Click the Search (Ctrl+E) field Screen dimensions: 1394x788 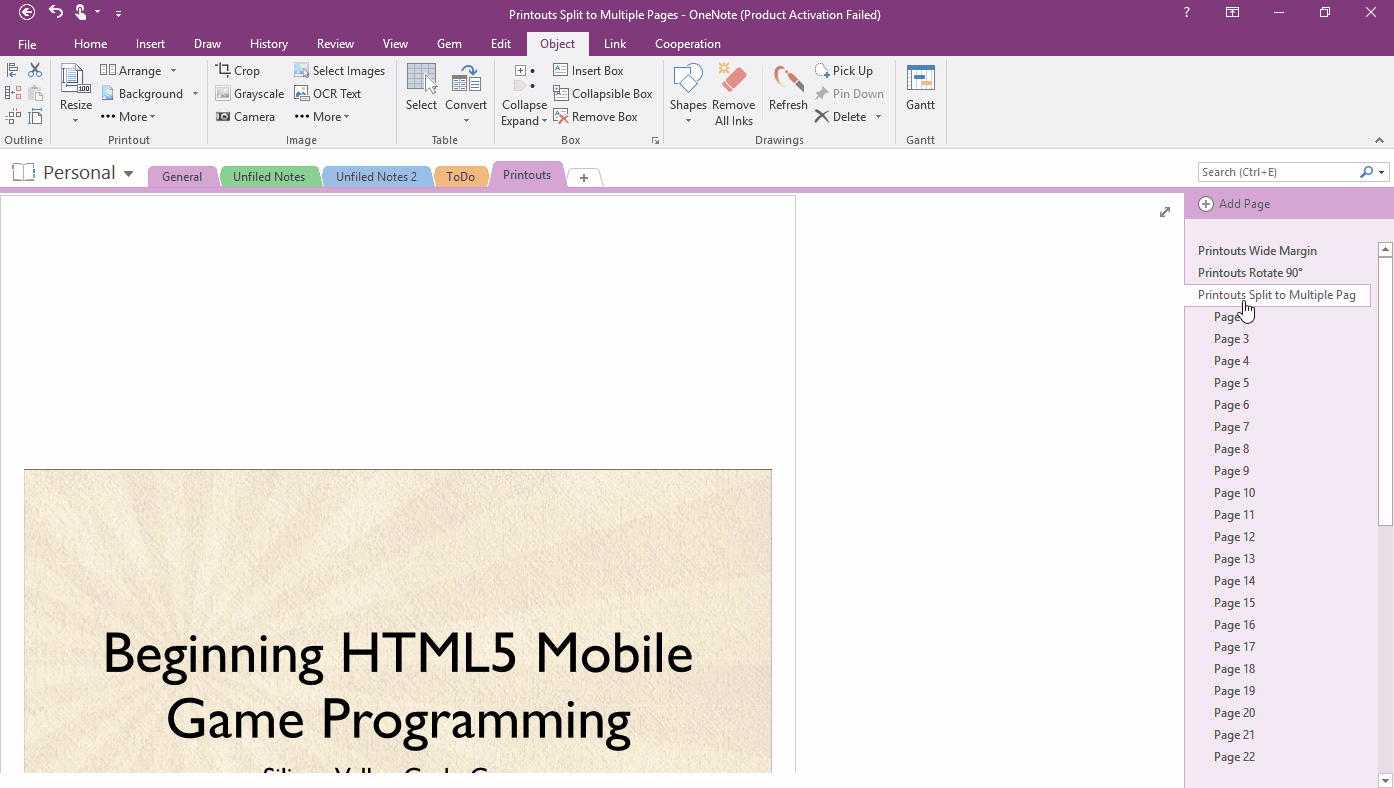pyautogui.click(x=1279, y=172)
